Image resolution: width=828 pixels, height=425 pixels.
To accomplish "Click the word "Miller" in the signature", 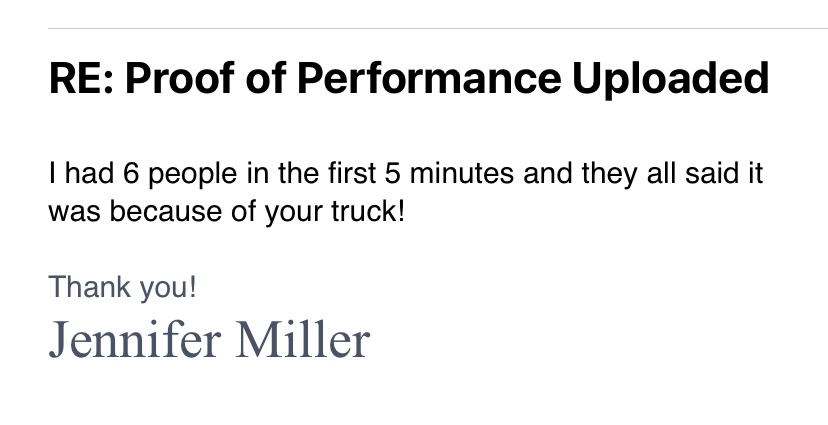I will (303, 339).
